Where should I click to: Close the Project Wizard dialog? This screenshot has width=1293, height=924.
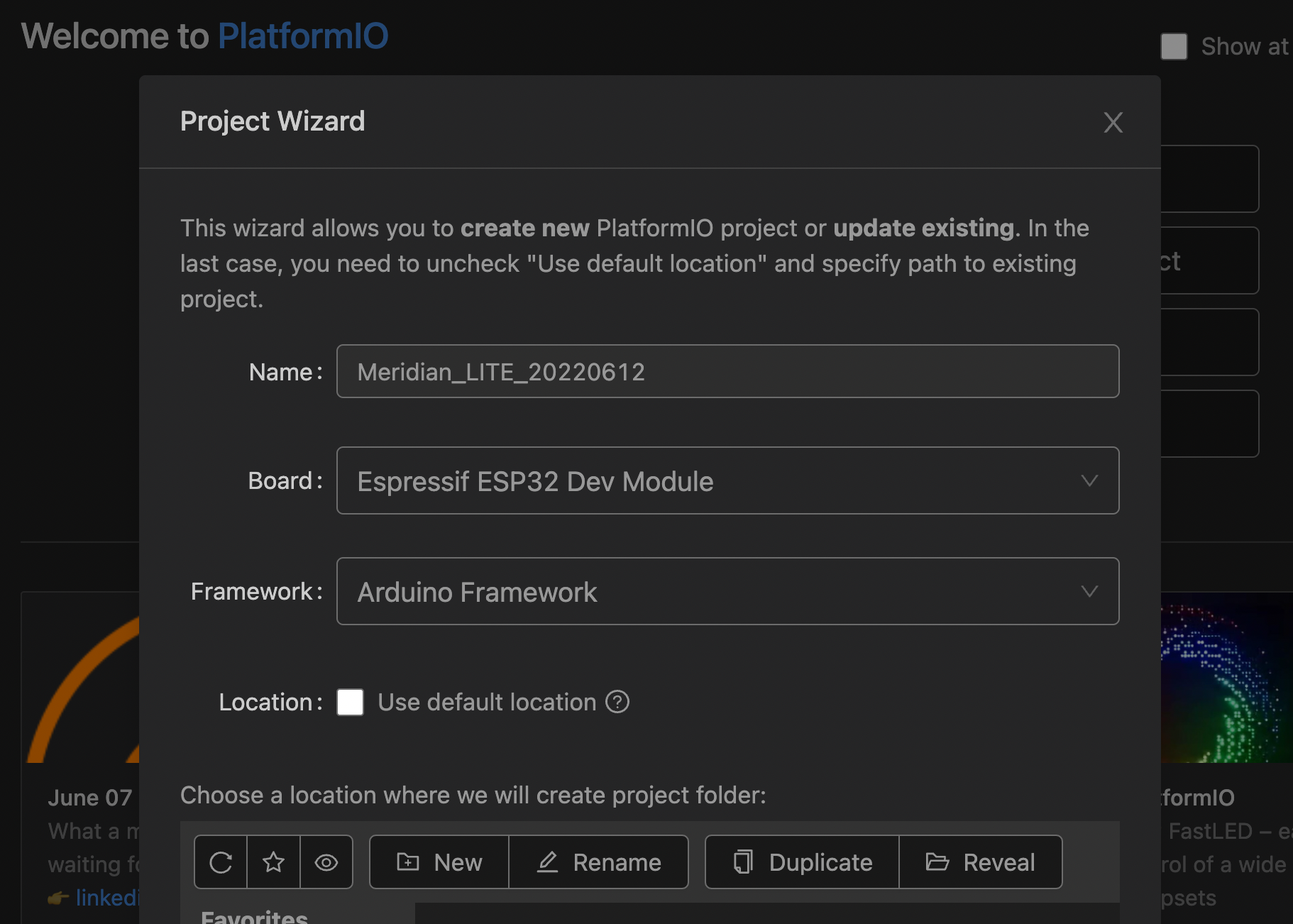(x=1113, y=122)
